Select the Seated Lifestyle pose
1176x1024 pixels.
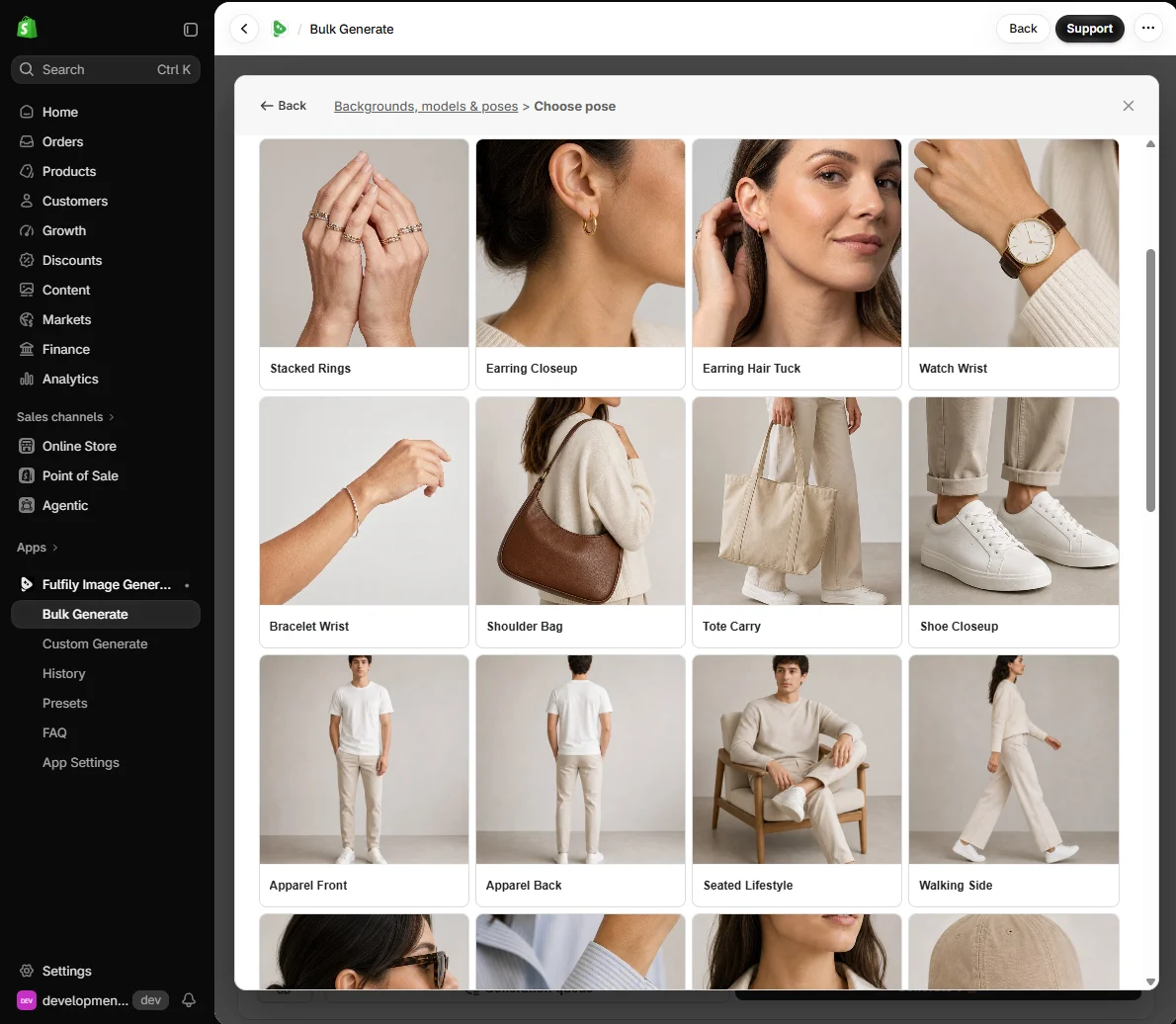(797, 781)
